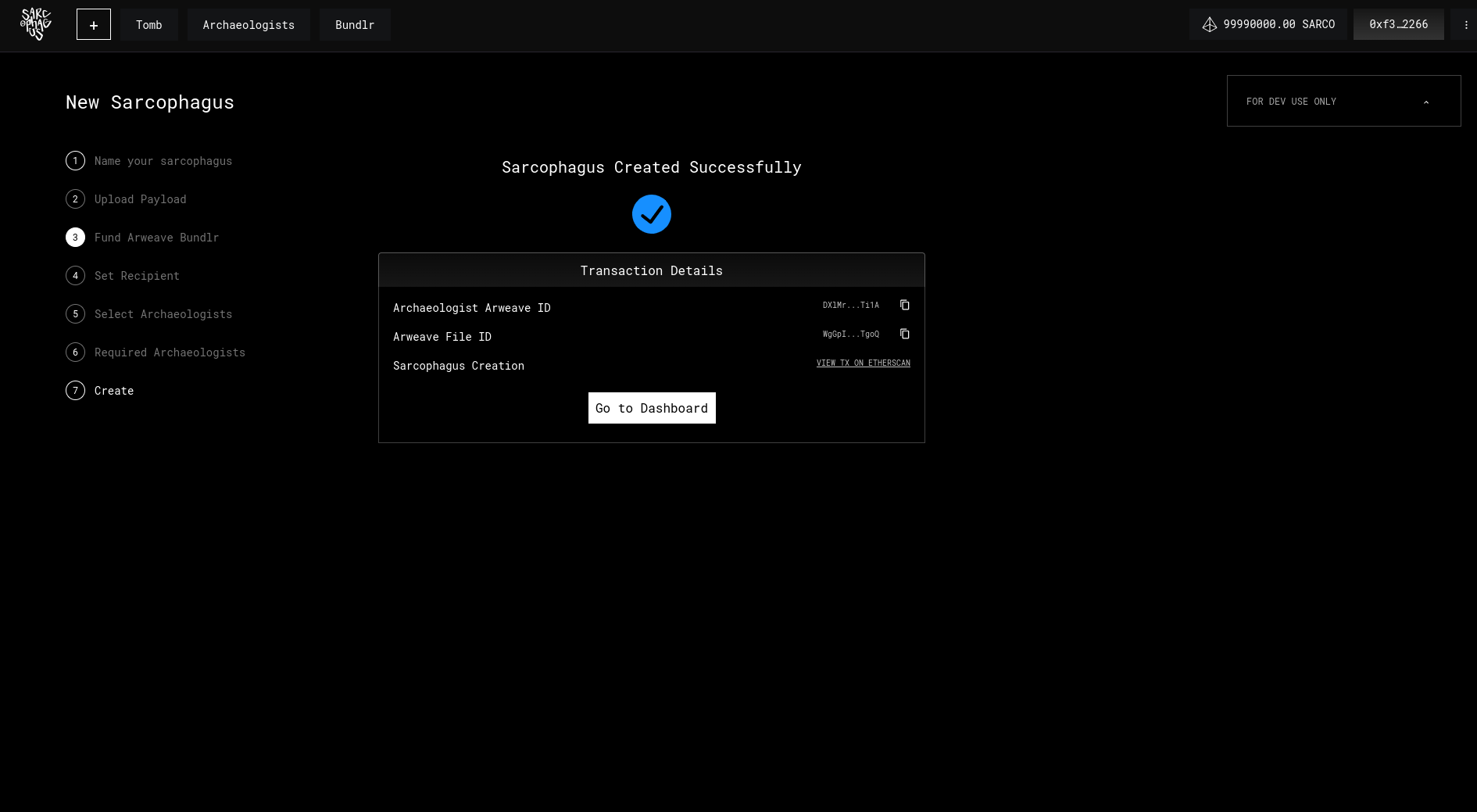Image resolution: width=1477 pixels, height=812 pixels.
Task: Click the 99990000.00 SARCO balance display
Action: 1279,24
